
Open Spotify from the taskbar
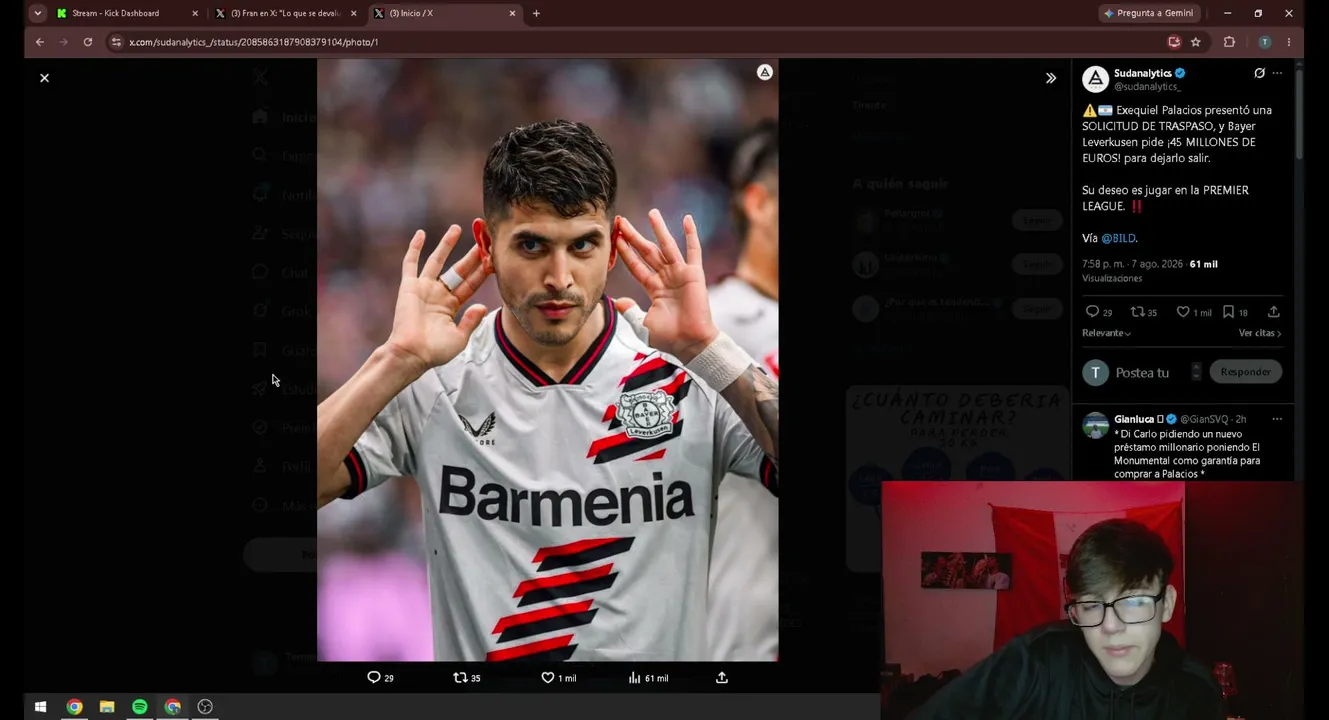click(x=140, y=707)
